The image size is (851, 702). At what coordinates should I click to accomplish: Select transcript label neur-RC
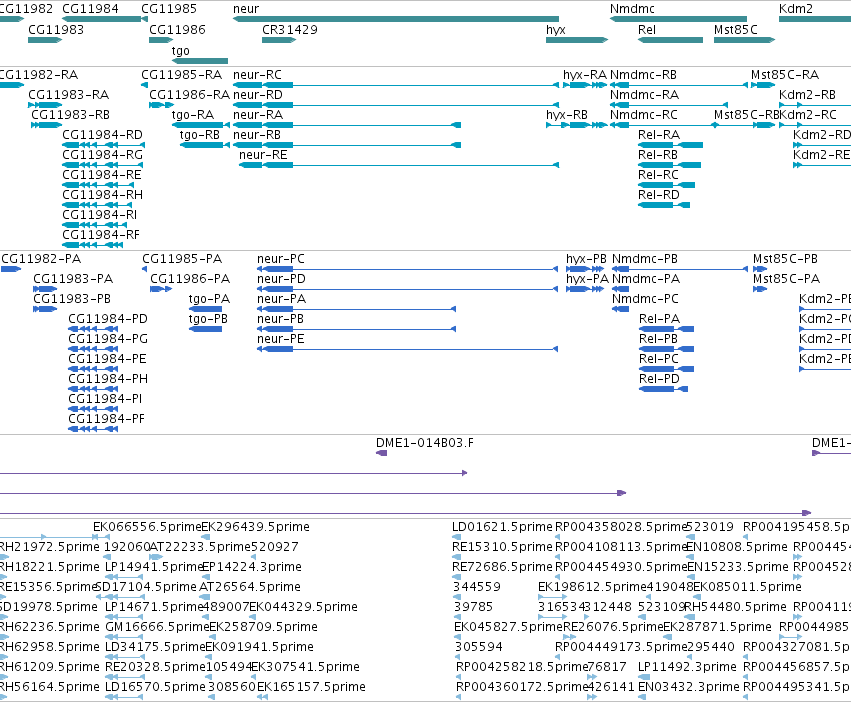257,75
